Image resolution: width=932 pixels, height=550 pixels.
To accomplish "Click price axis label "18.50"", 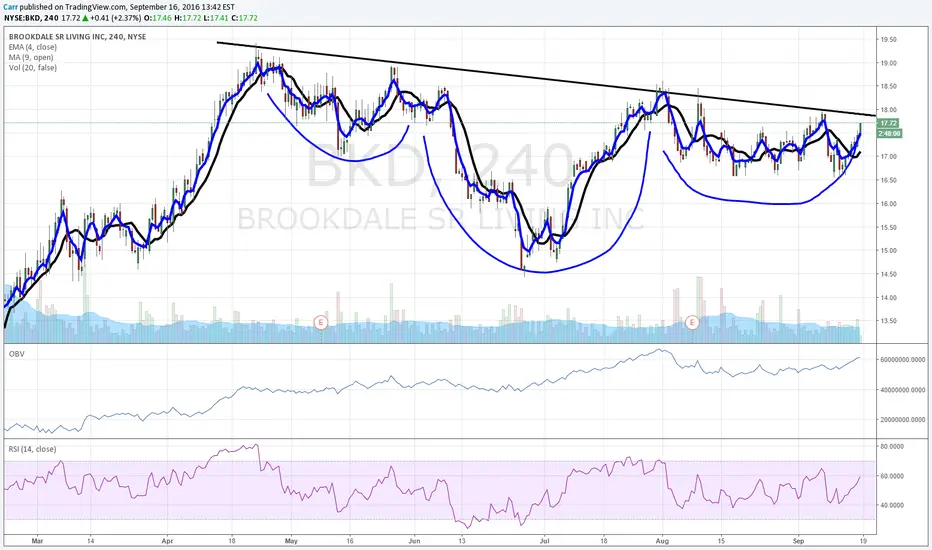I will [889, 87].
